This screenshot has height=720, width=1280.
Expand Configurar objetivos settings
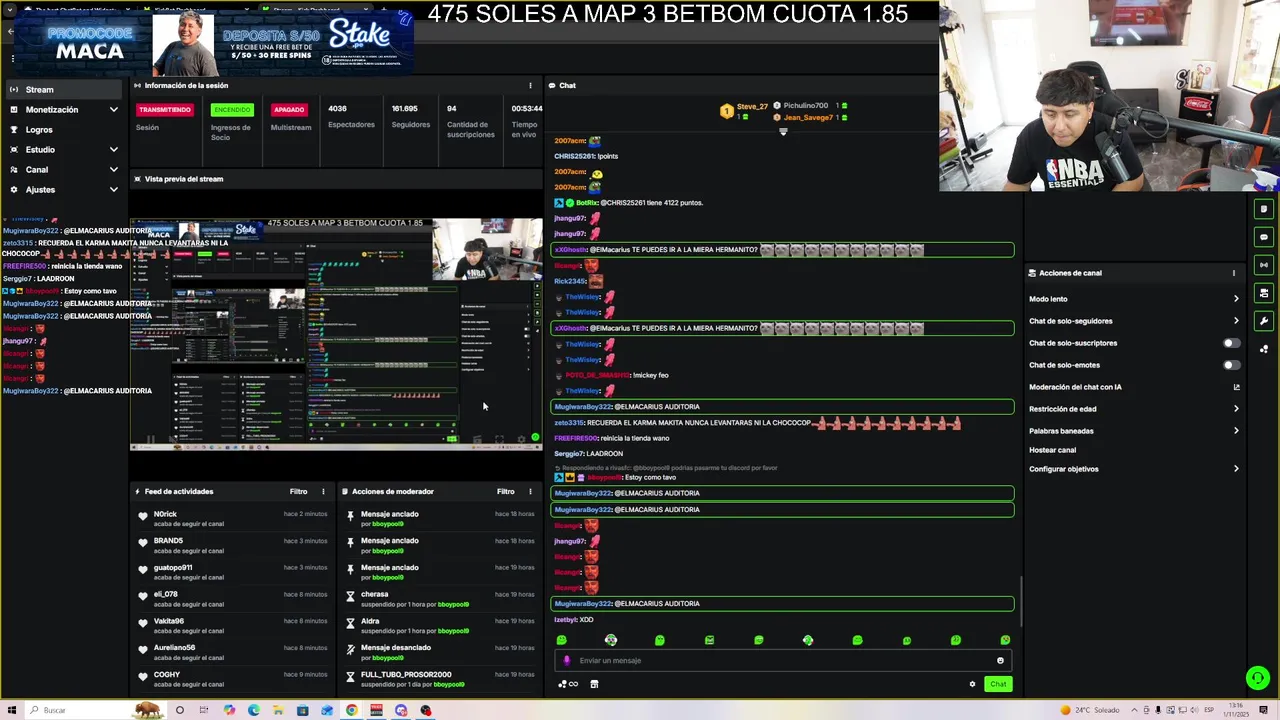[1236, 469]
